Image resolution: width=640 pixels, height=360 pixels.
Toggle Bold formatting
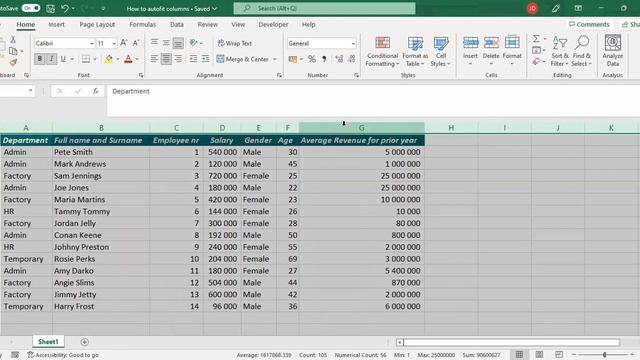tap(40, 59)
